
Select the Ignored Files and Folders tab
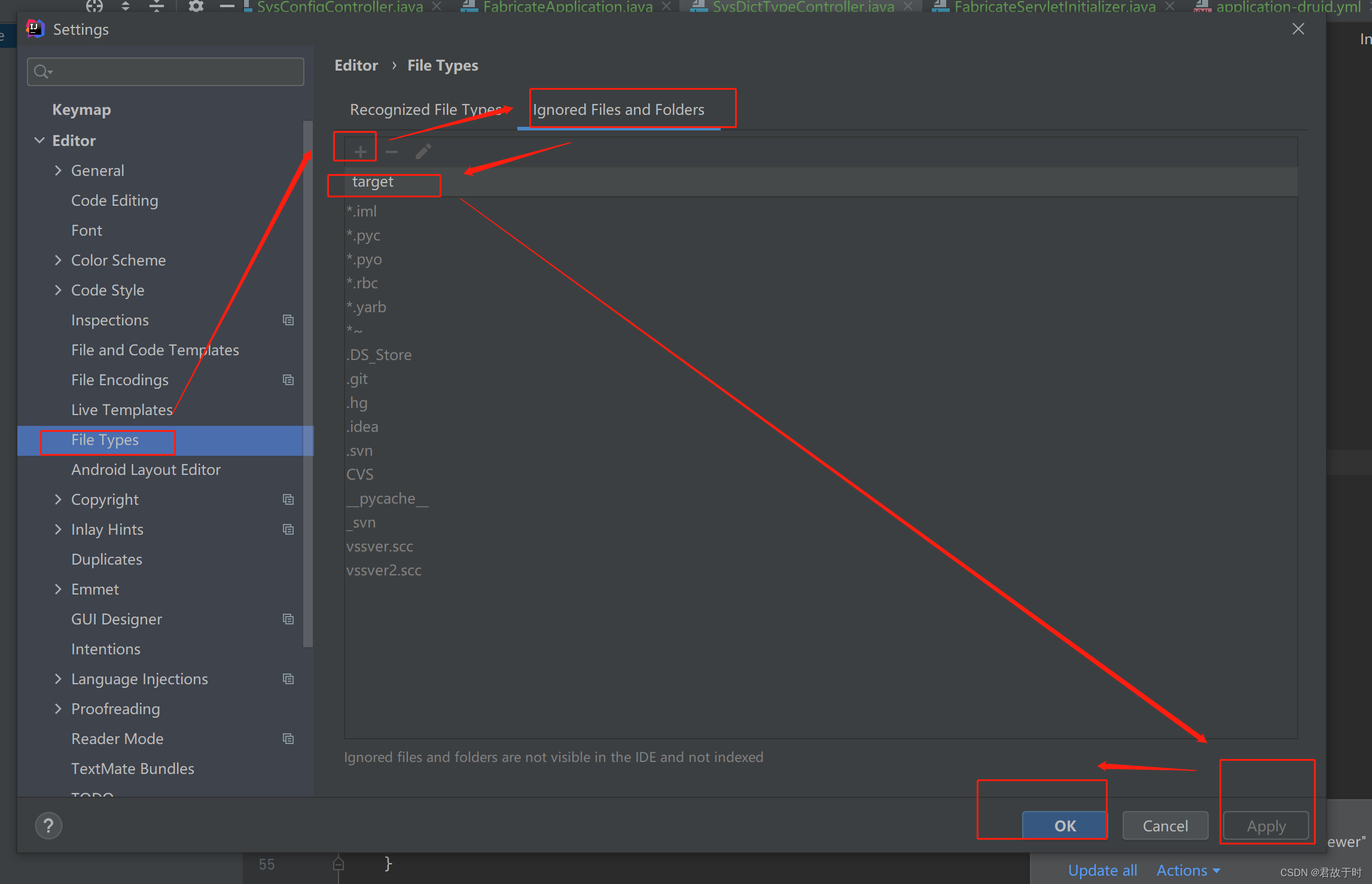coord(618,109)
